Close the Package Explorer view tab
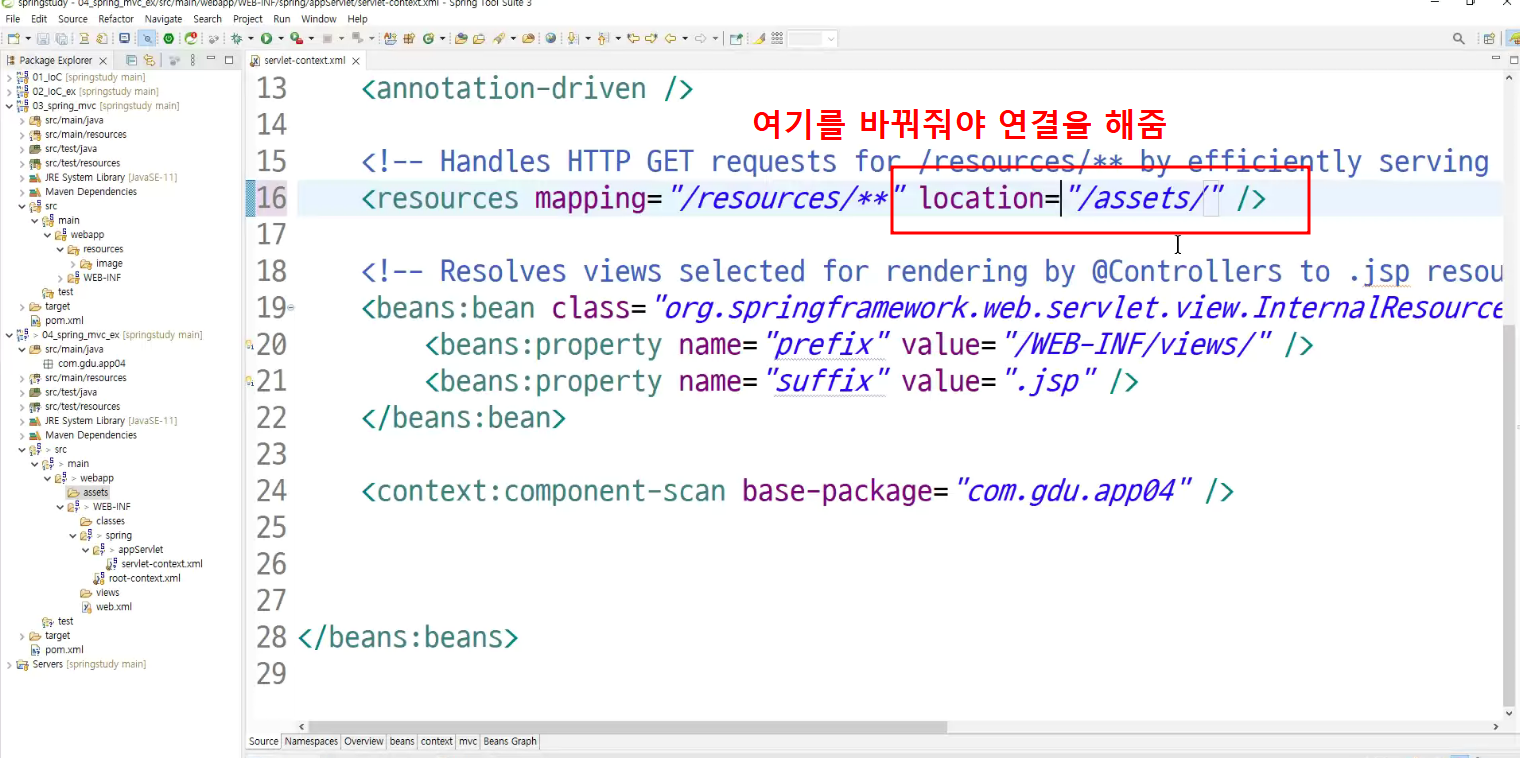This screenshot has width=1520, height=758. (102, 60)
